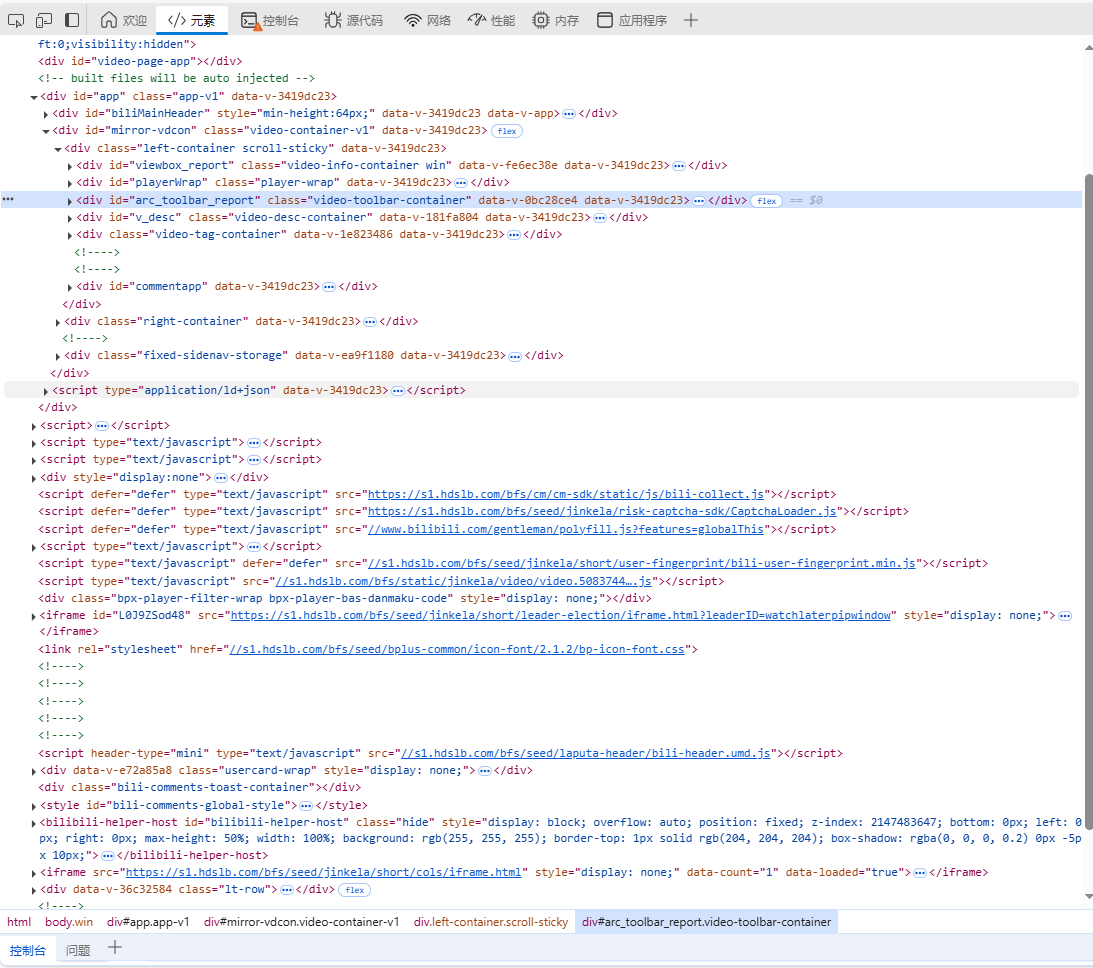Expand the arc_toolbar_report div node
Viewport: 1093px width, 968px height.
(70, 201)
